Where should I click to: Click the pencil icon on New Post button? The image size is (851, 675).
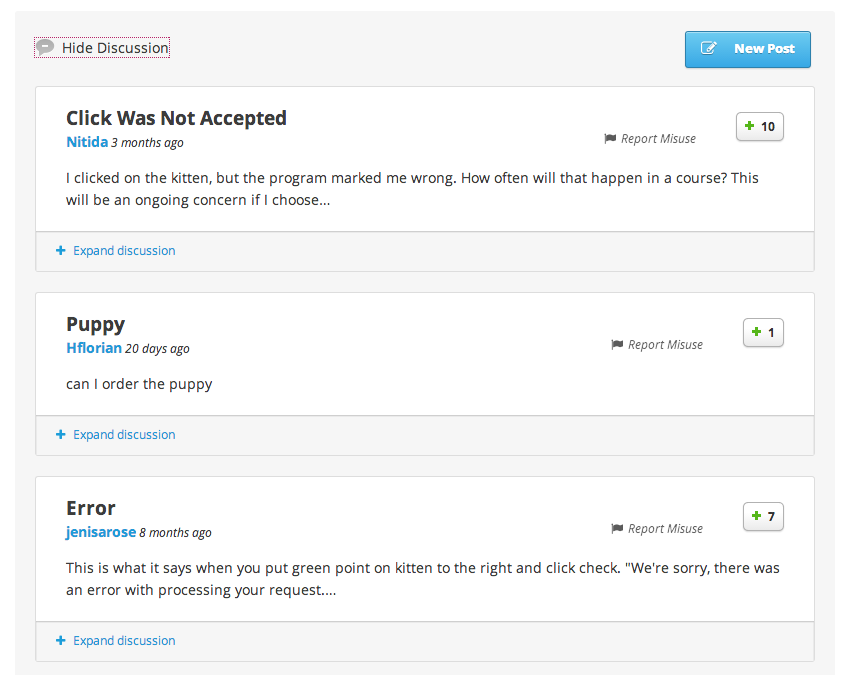pyautogui.click(x=709, y=49)
